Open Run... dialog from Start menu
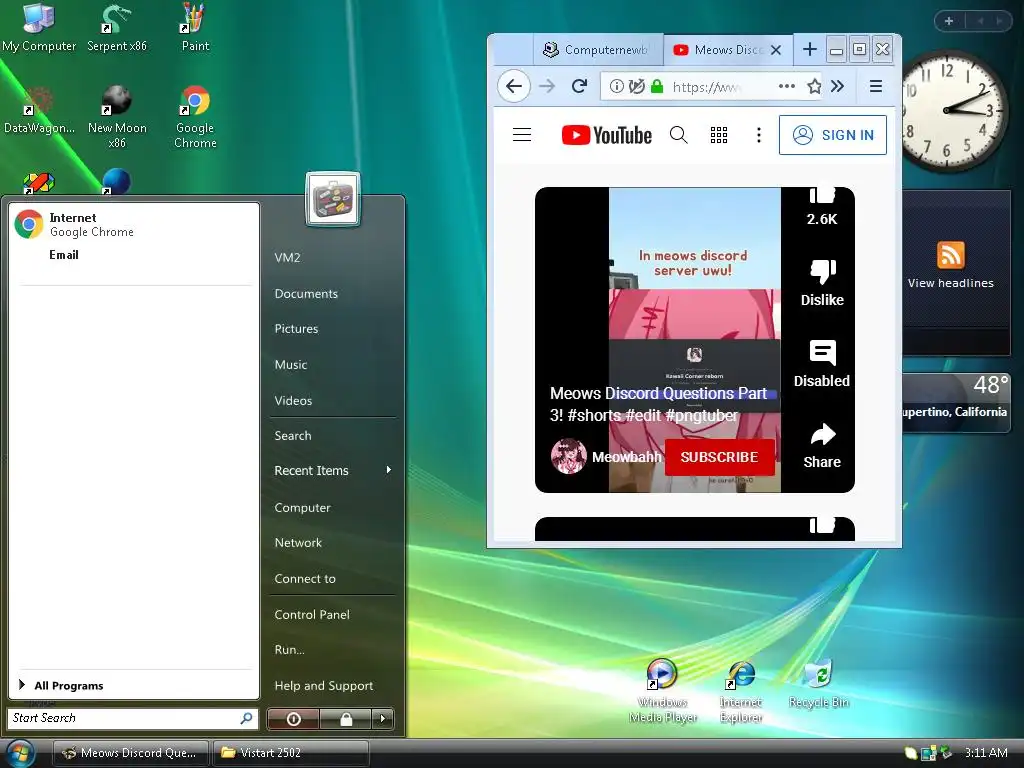The height and width of the screenshot is (768, 1024). pyautogui.click(x=289, y=650)
